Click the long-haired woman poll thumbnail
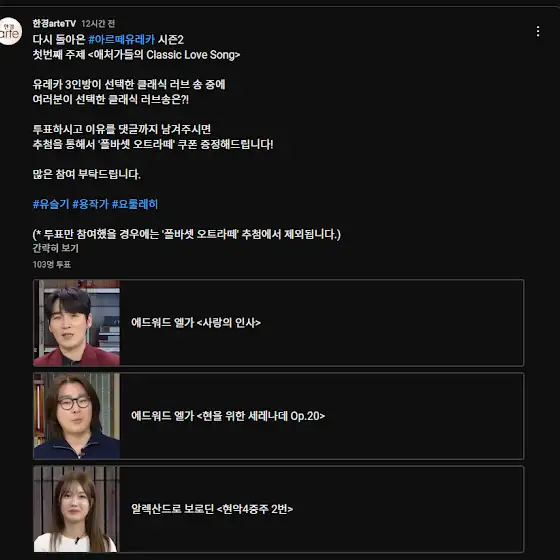 tap(77, 509)
